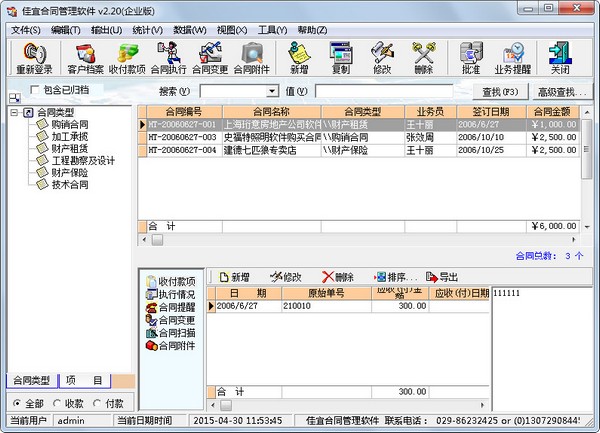Click the 高级查找 button
This screenshot has width=600, height=433.
click(x=562, y=92)
